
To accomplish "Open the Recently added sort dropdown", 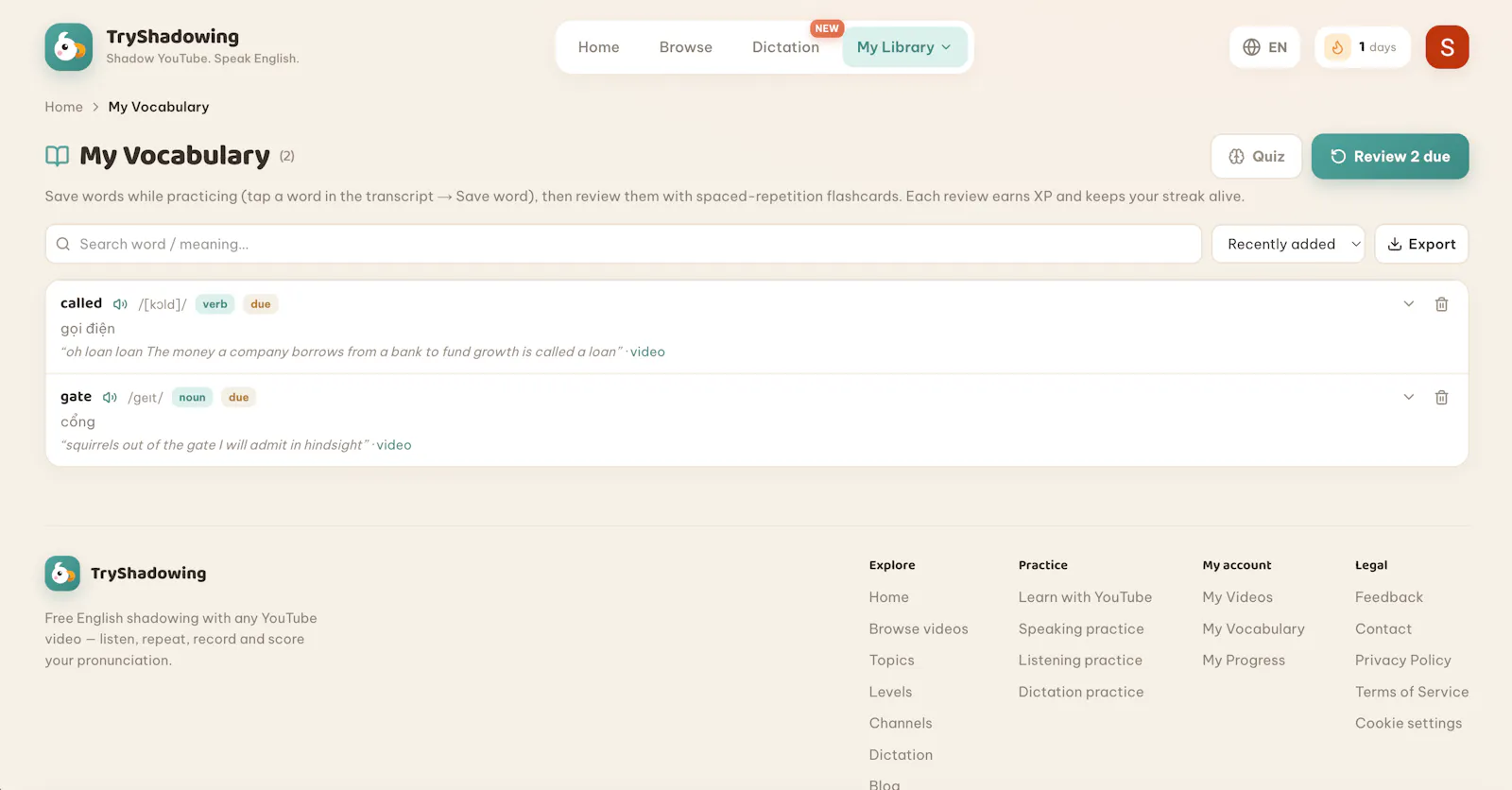I will [x=1288, y=244].
